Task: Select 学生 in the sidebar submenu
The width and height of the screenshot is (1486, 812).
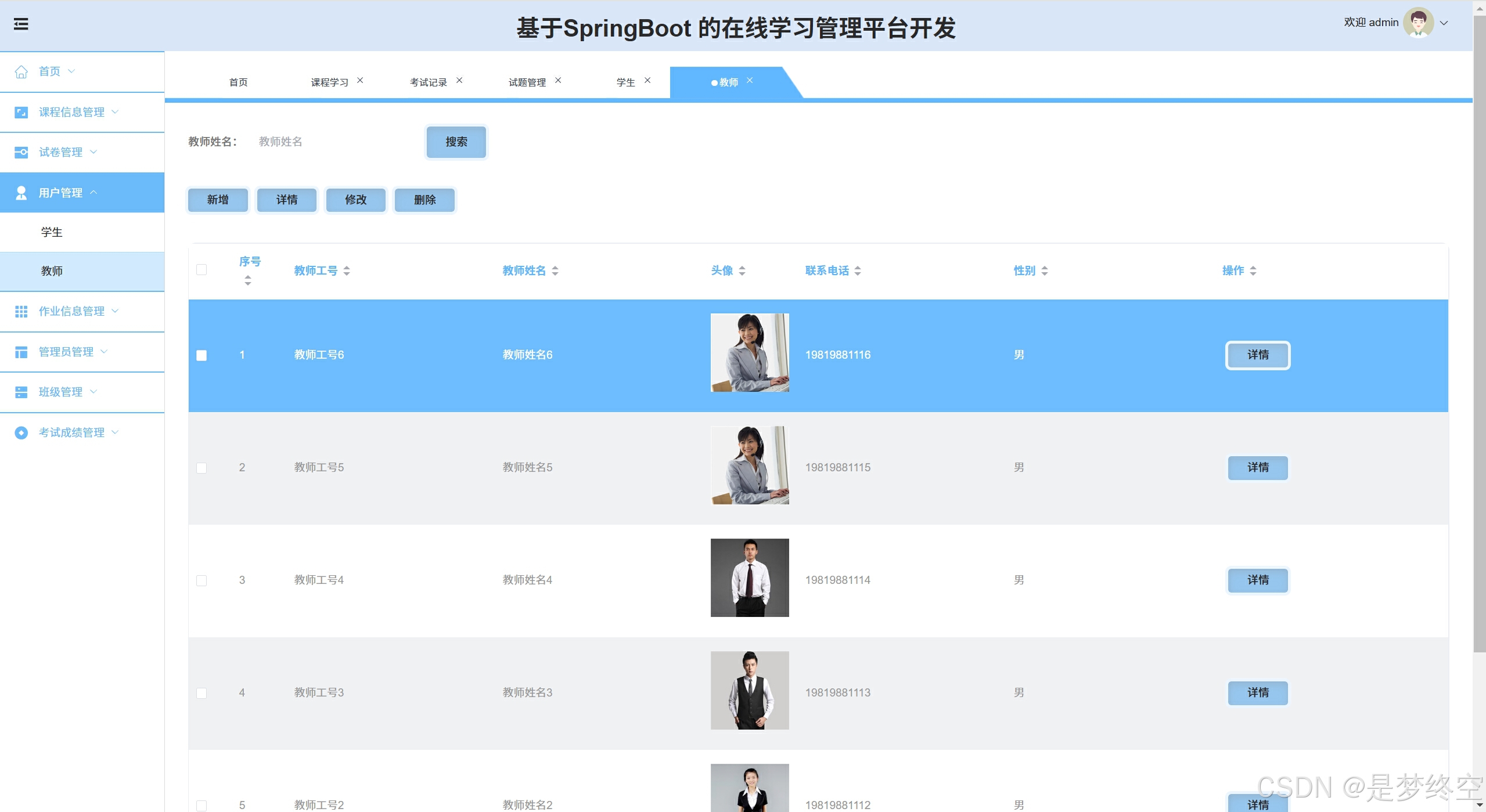Action: click(52, 232)
